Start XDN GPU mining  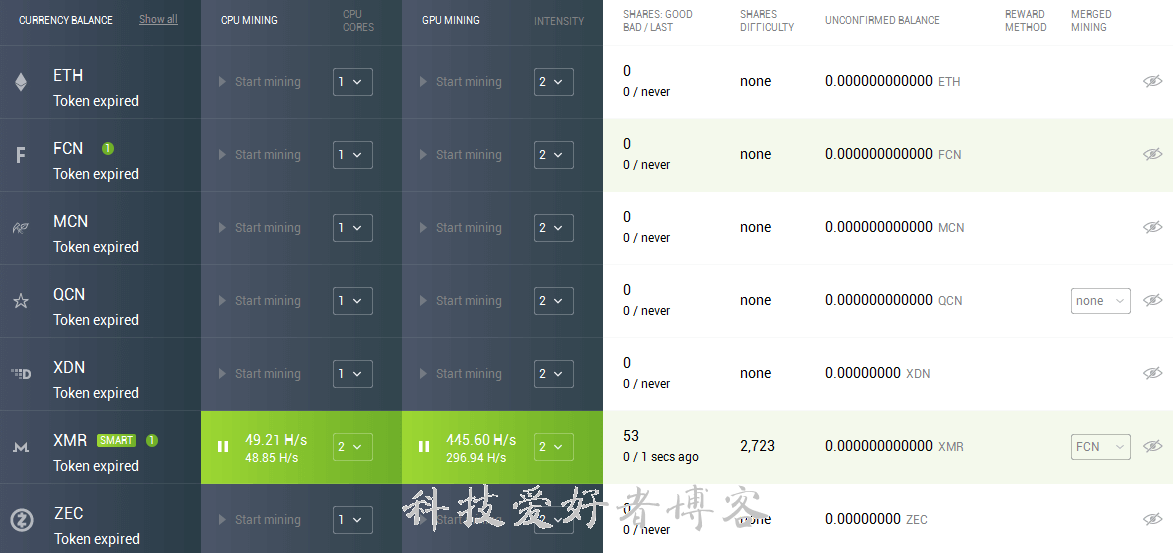[x=461, y=373]
